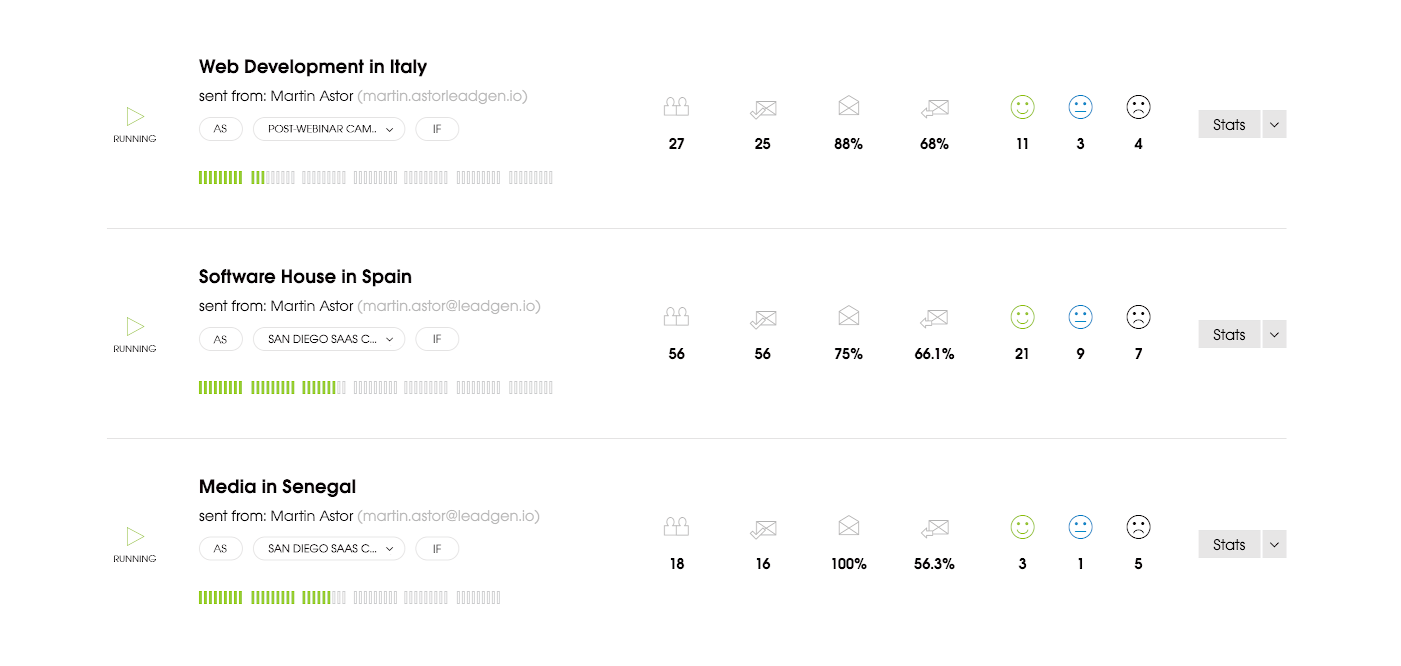This screenshot has width=1401, height=666.
Task: Click the blue neutral face icon for Media in Senegal
Action: pos(1080,527)
